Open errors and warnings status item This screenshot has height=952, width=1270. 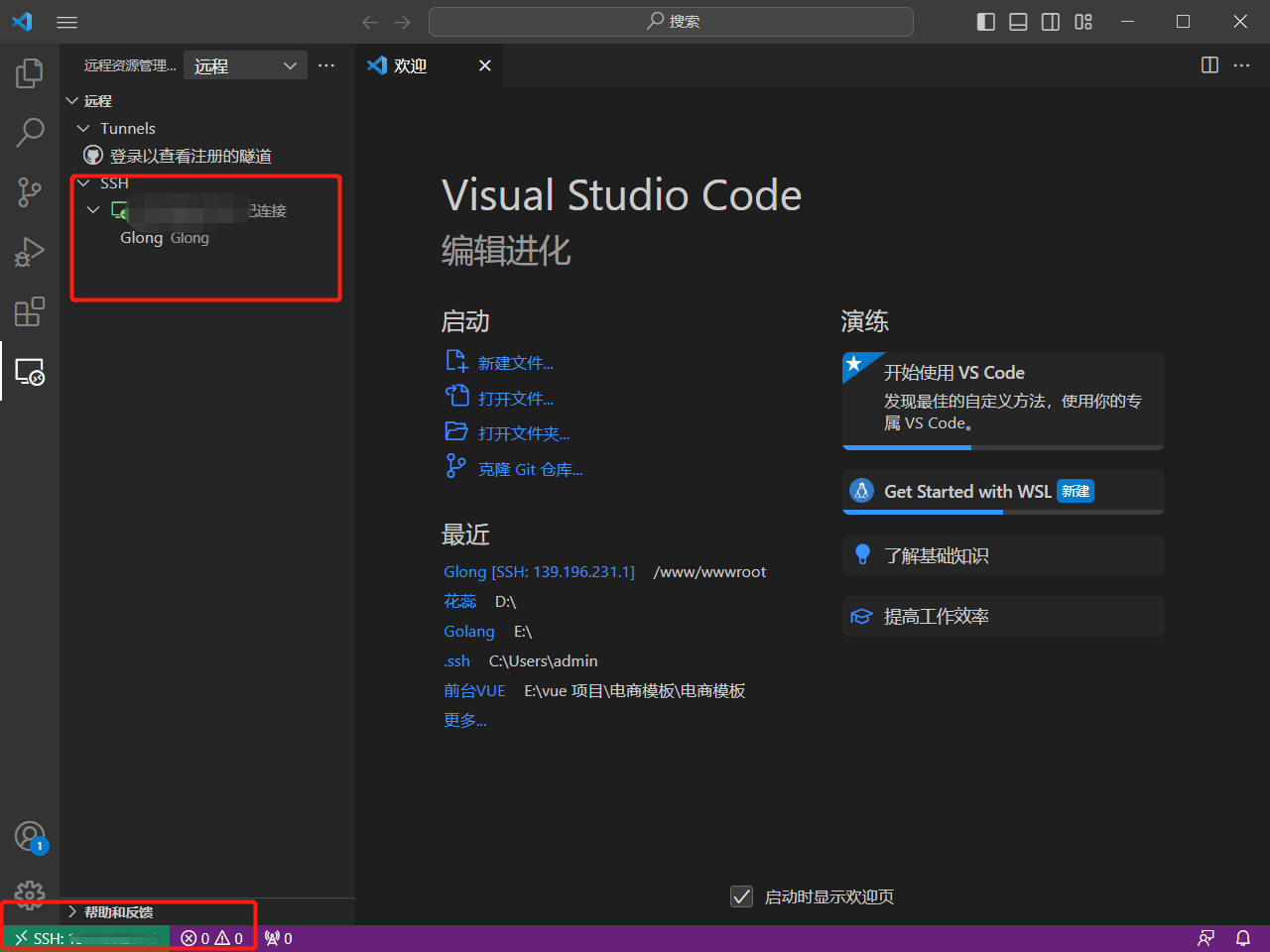[x=212, y=938]
